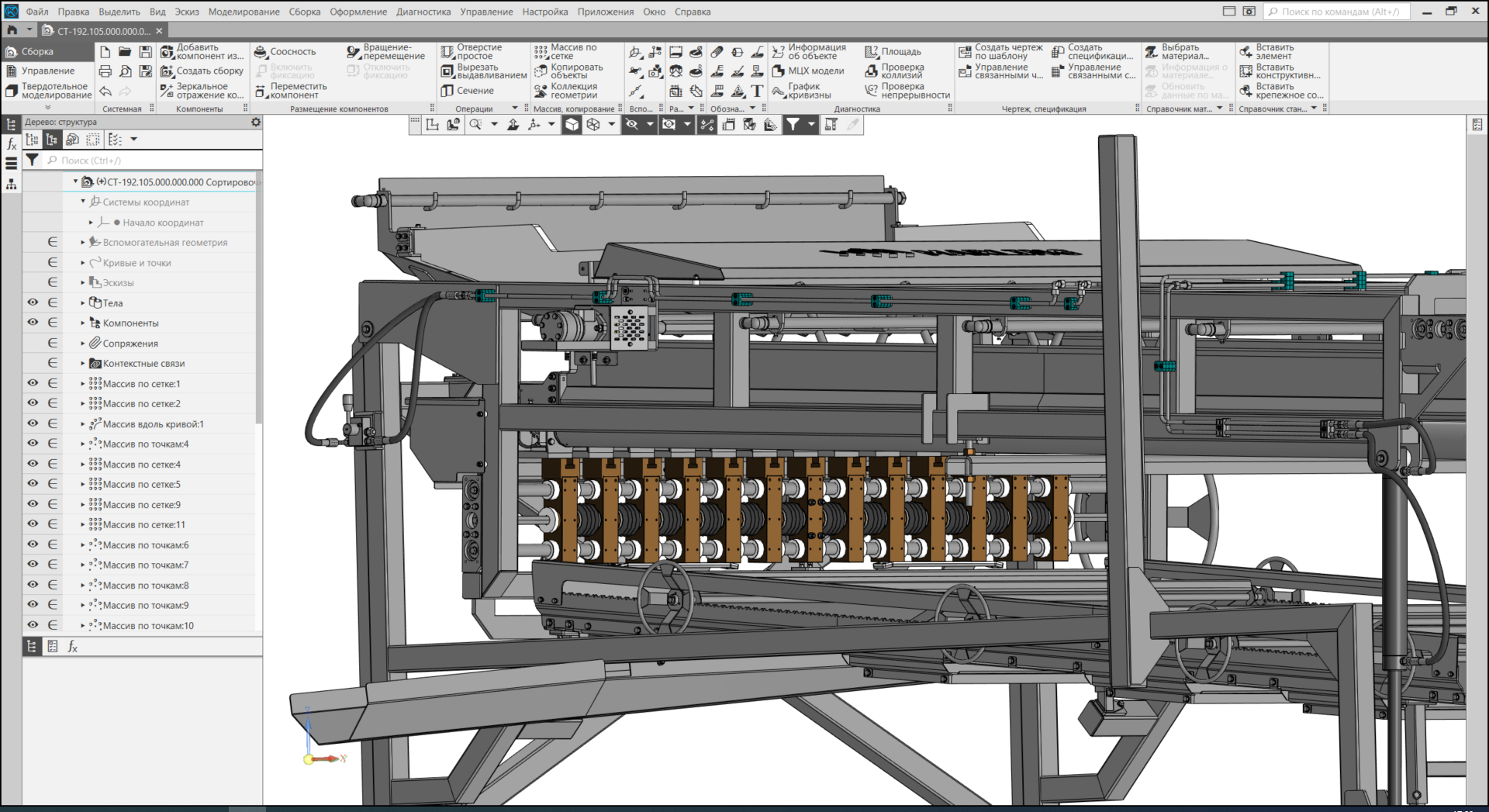
Task: Open the Моделирование menu
Action: tap(244, 12)
